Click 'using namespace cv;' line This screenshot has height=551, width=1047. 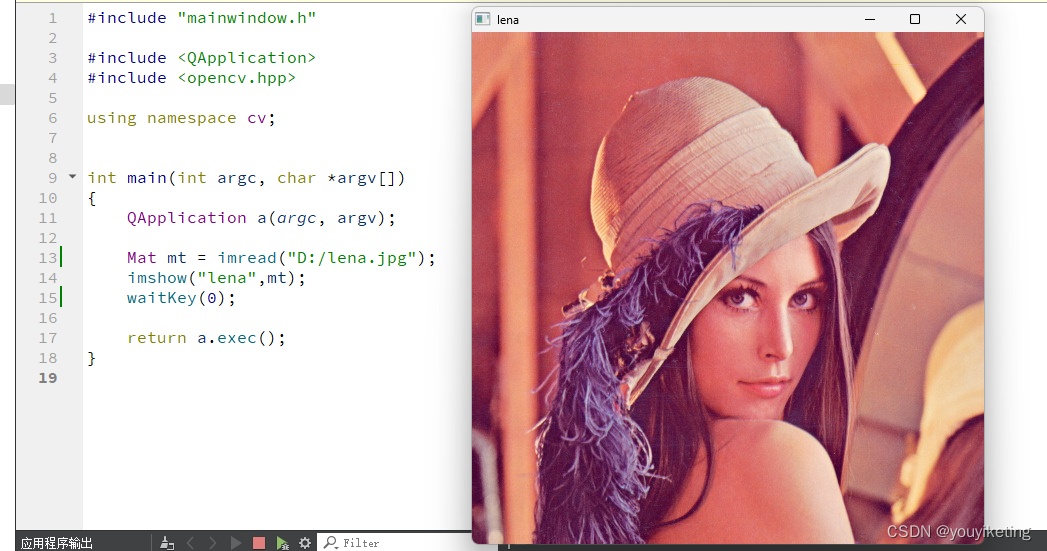(181, 118)
